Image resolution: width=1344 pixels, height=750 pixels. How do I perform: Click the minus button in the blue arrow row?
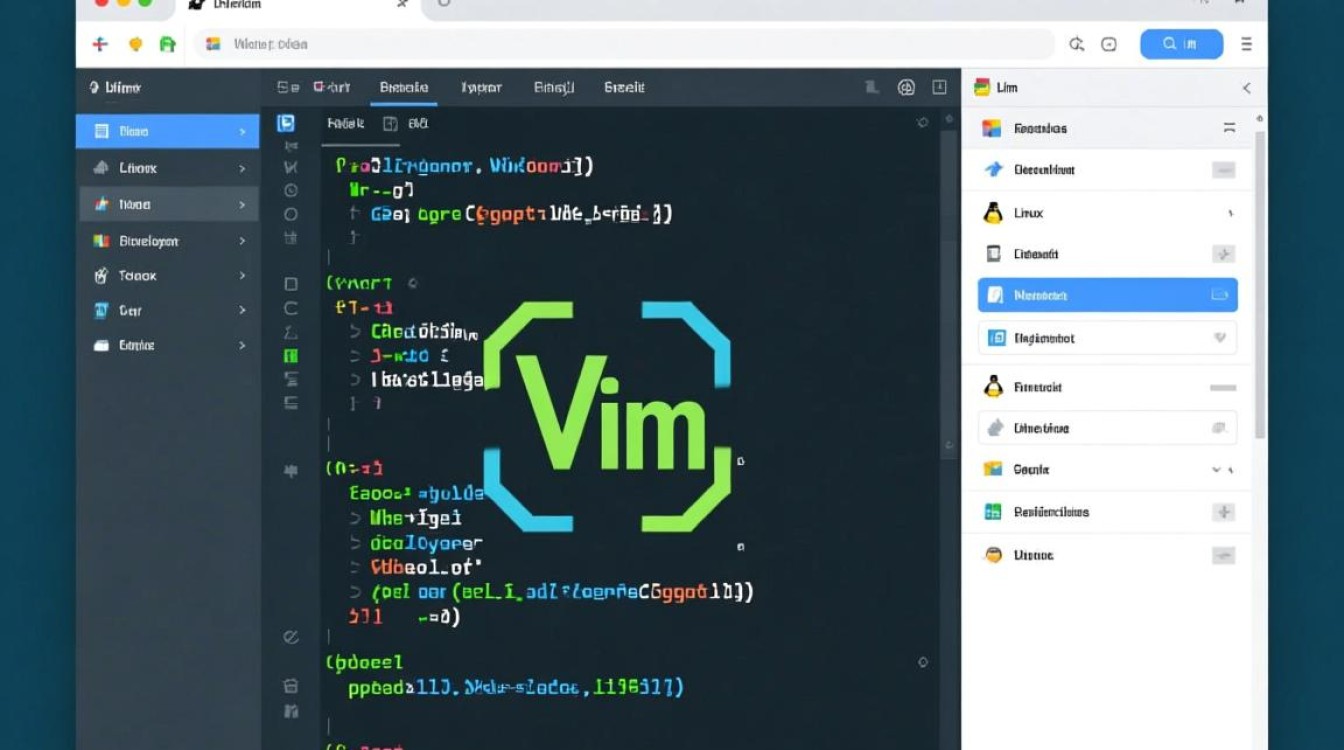[x=1224, y=170]
